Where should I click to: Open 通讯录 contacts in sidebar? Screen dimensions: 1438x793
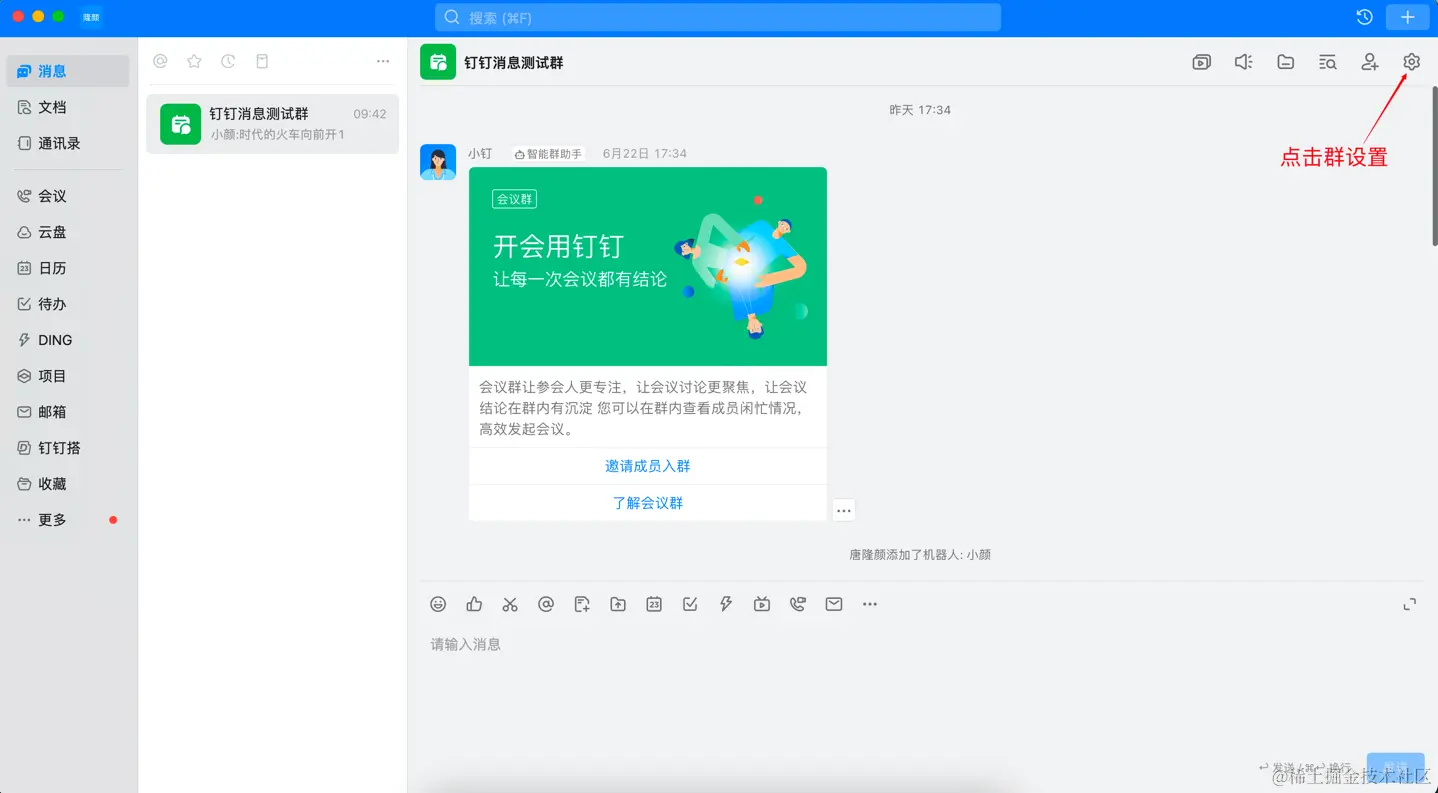68,143
